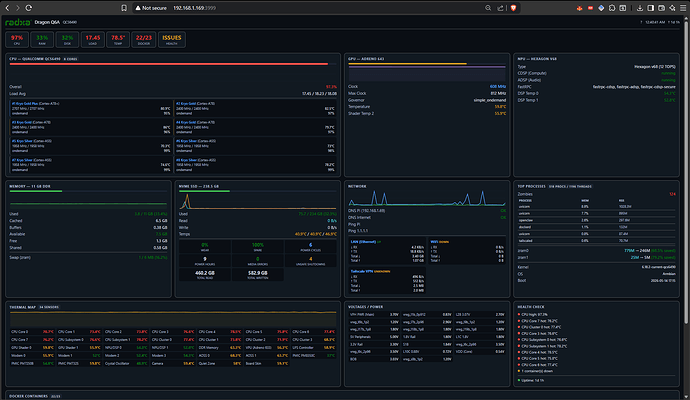Click the 22/23 Docker tile
This screenshot has width=690, height=400.
[x=143, y=39]
